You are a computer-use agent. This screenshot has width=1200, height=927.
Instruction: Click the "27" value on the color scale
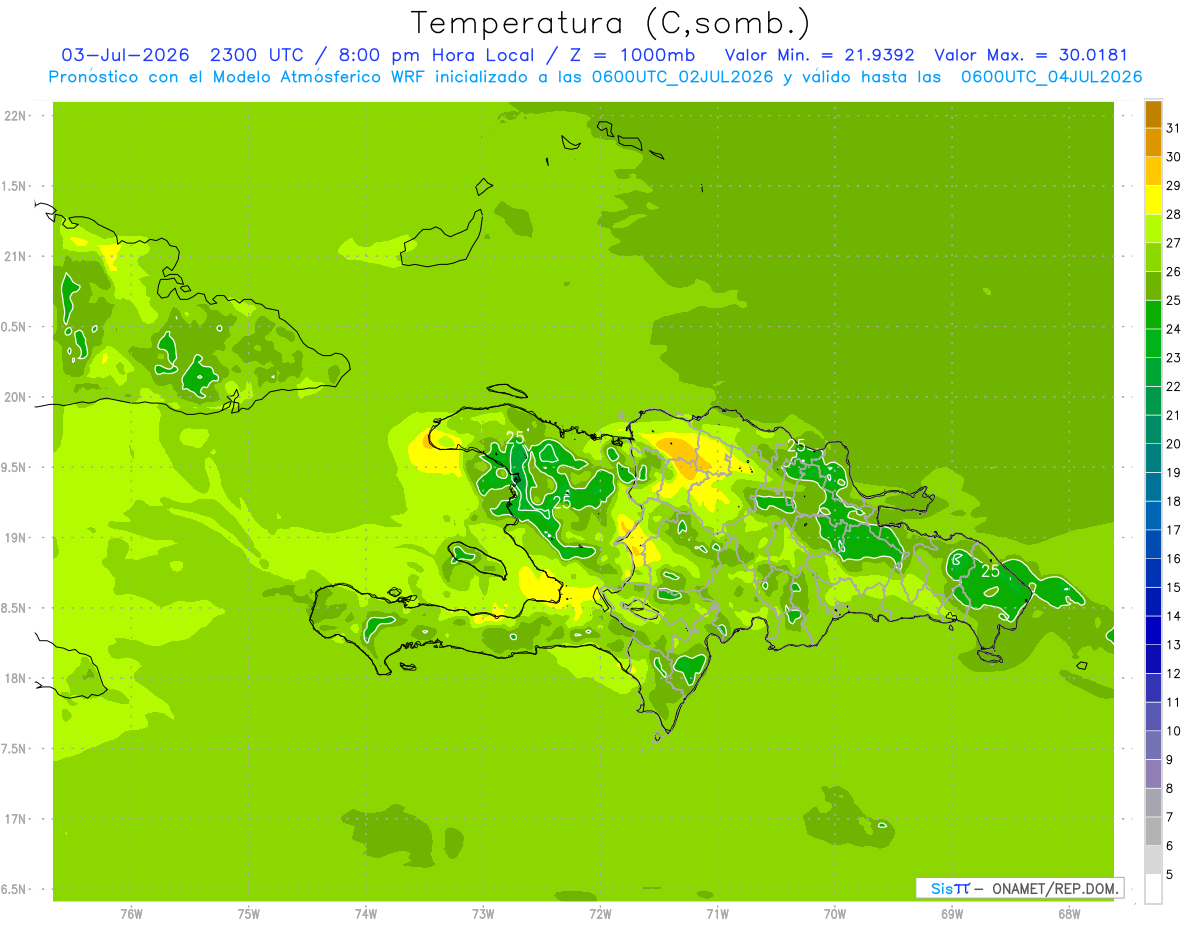1174,243
